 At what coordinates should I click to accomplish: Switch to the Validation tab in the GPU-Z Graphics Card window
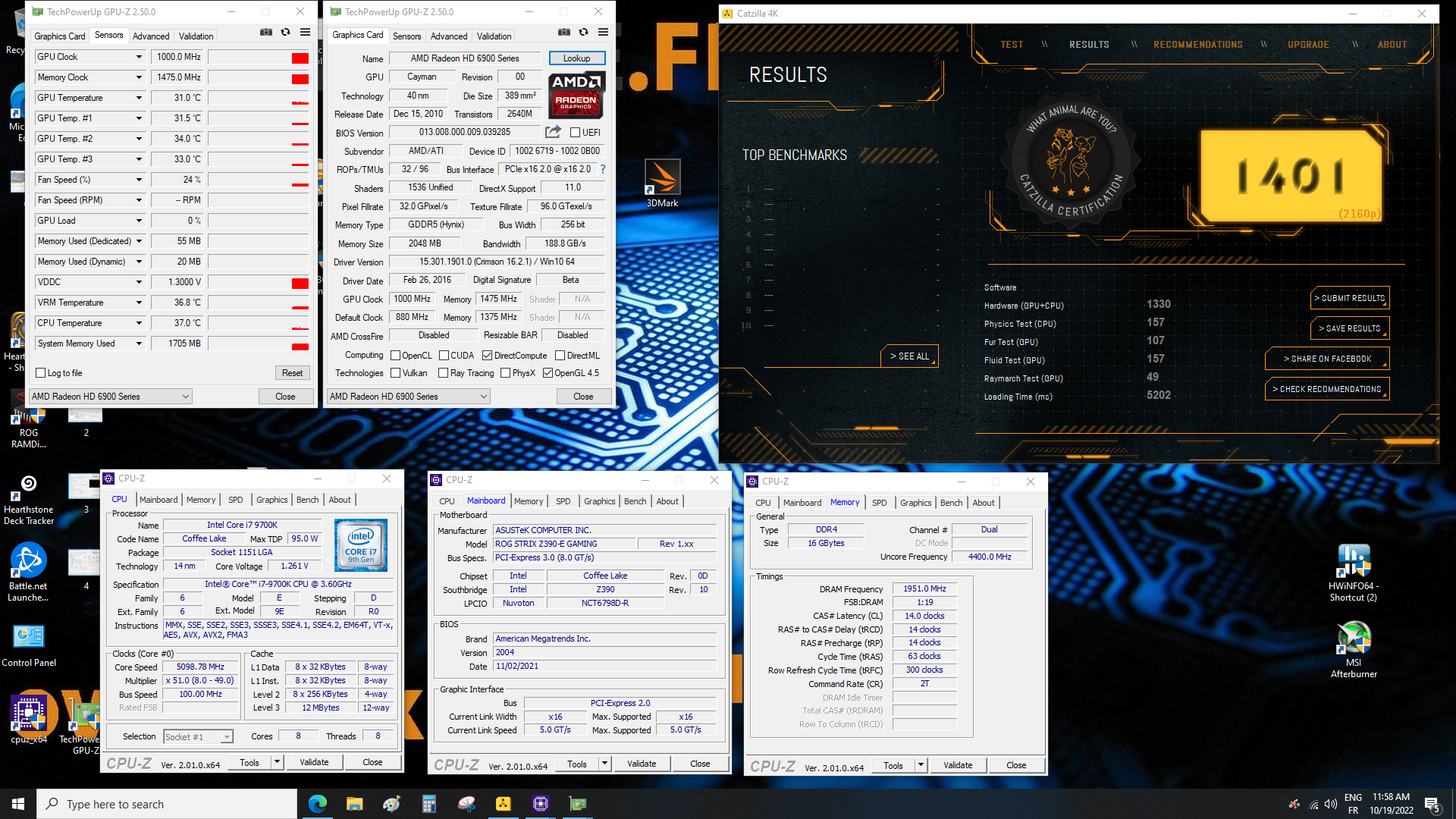pyautogui.click(x=494, y=36)
